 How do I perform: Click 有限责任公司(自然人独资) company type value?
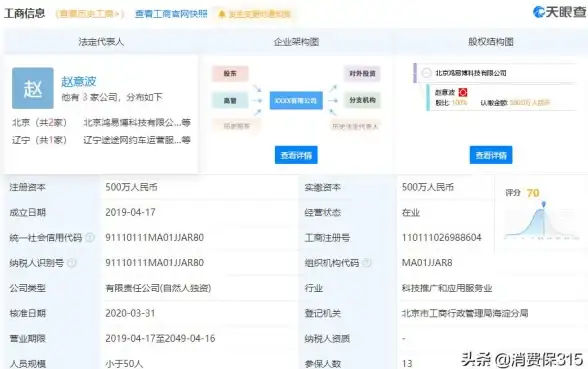pyautogui.click(x=158, y=288)
